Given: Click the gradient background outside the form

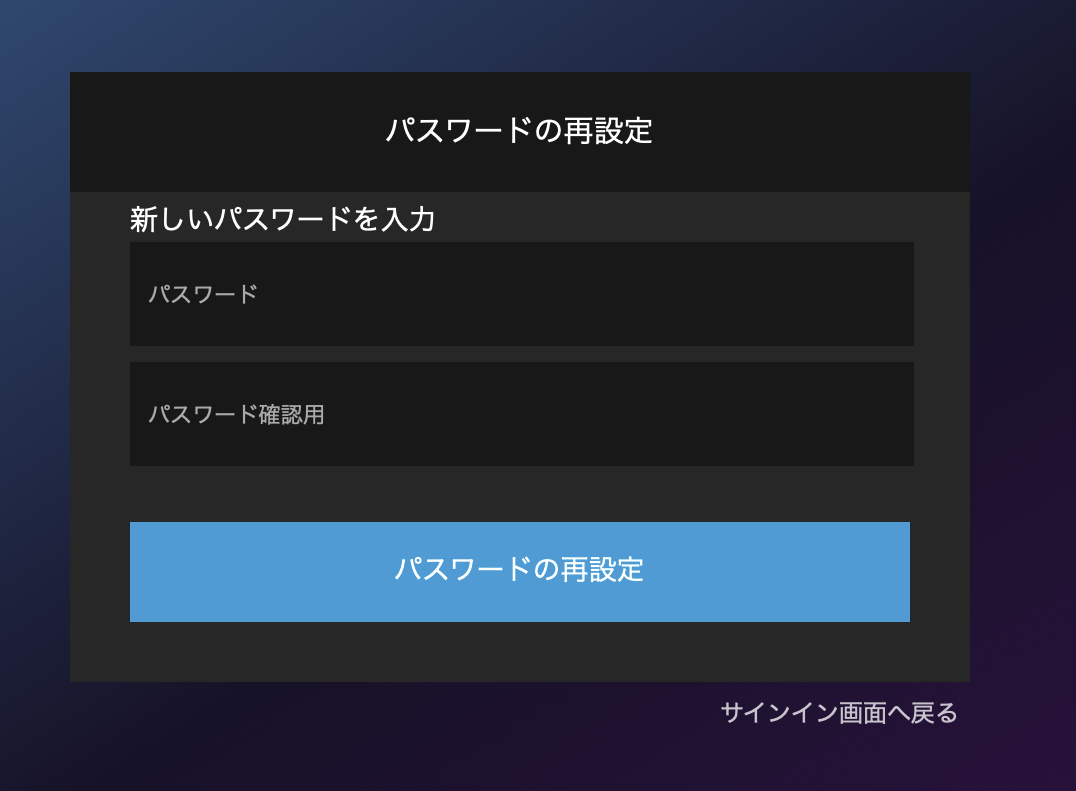Looking at the screenshot, I should 40,400.
